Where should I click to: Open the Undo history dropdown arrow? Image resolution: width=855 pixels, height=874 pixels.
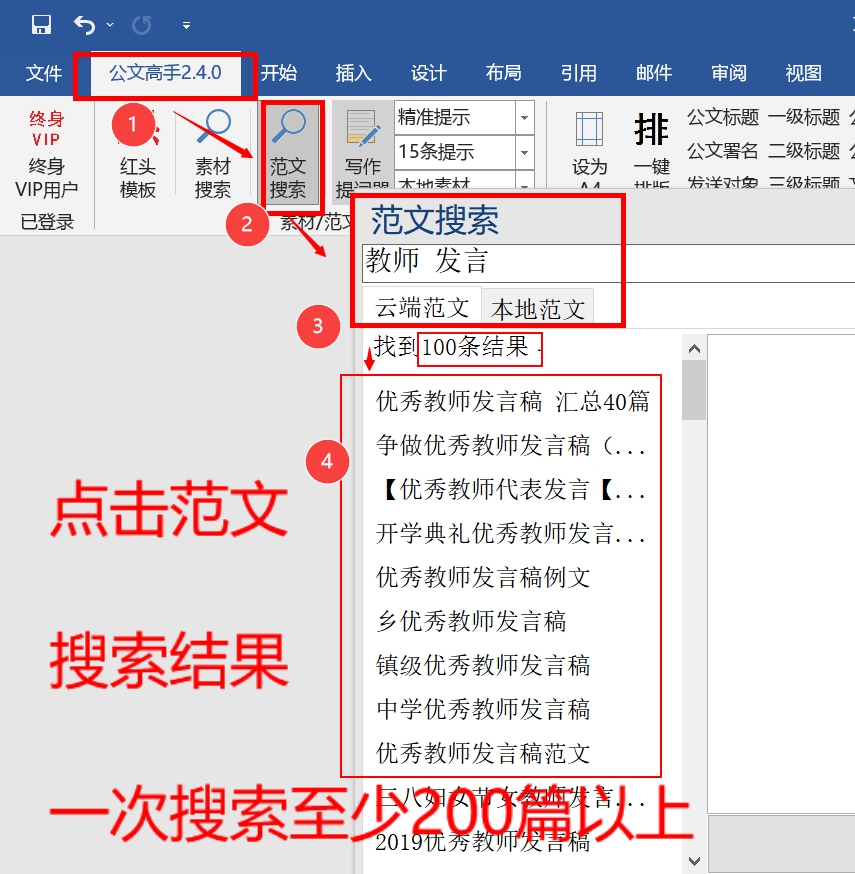click(110, 25)
